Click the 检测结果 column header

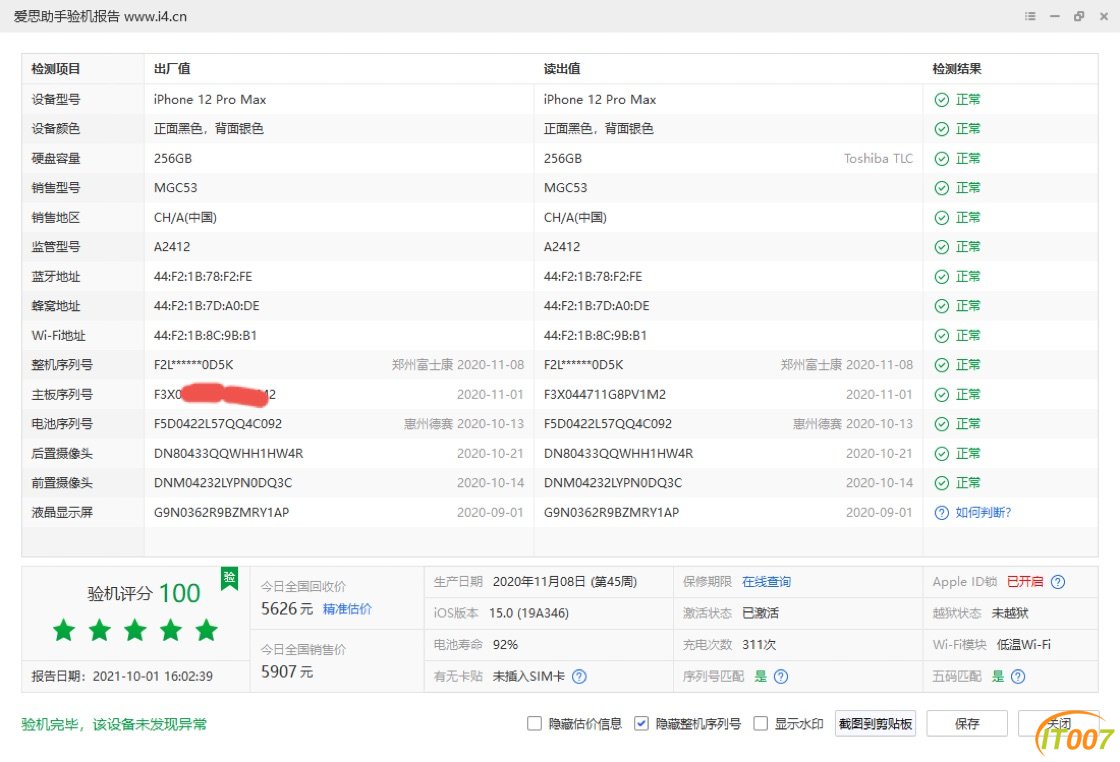coord(956,69)
